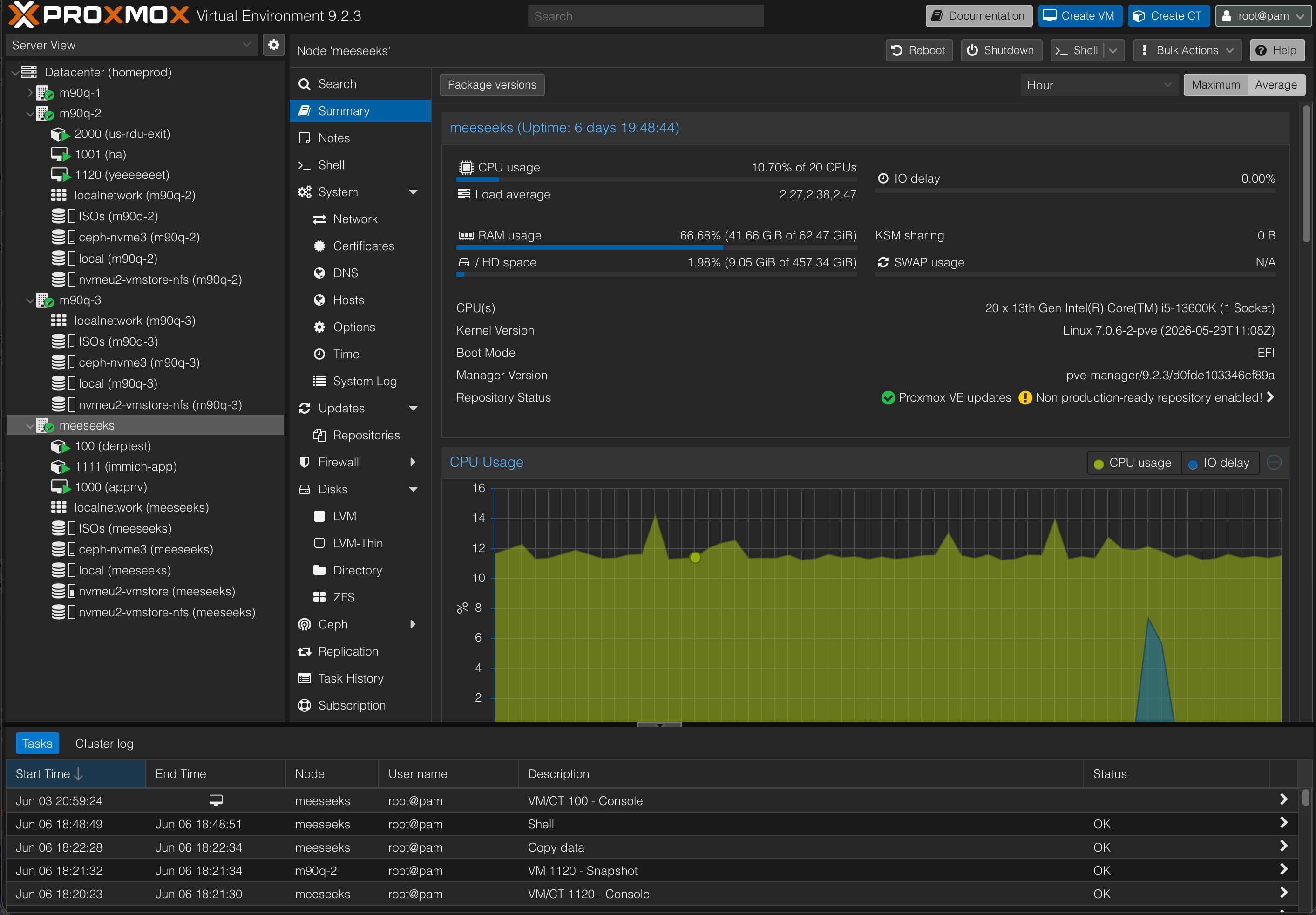Open nvmeu2-vmstore (meeseeks) storage
Viewport: 1316px width, 915px height.
(156, 591)
